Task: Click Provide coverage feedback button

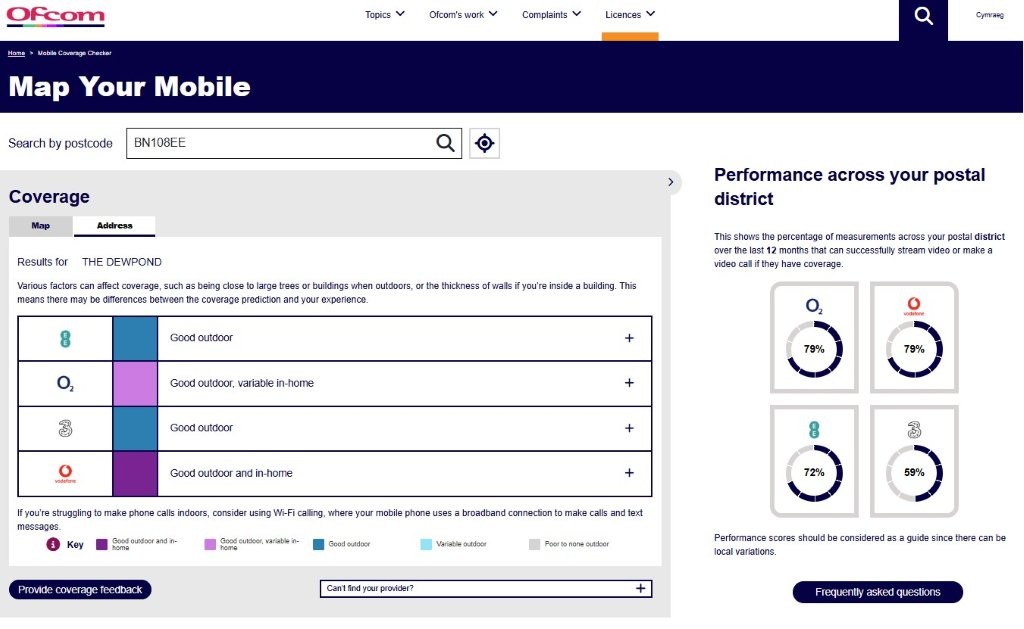Action: (x=81, y=590)
